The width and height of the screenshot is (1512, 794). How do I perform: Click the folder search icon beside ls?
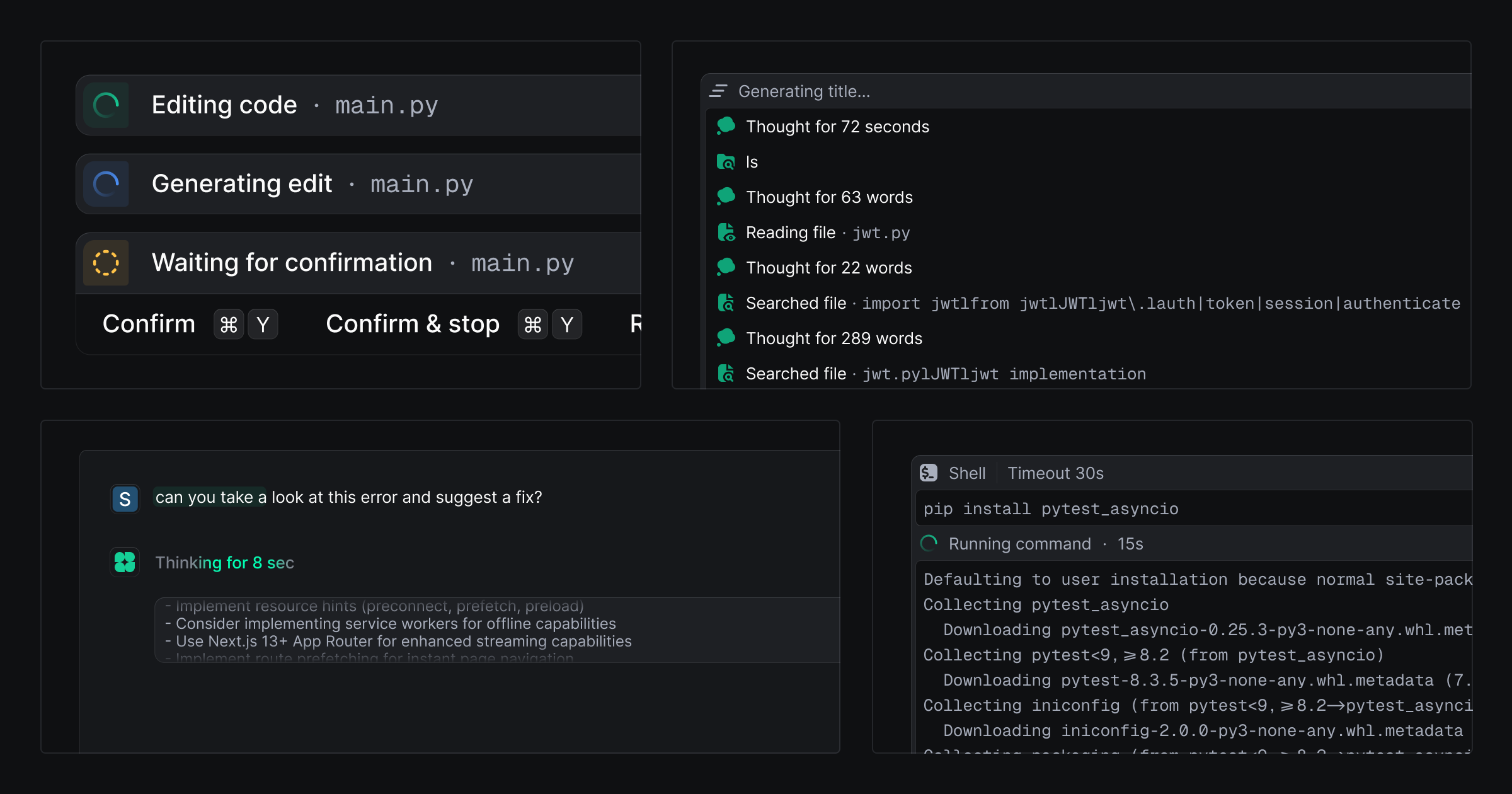[726, 162]
